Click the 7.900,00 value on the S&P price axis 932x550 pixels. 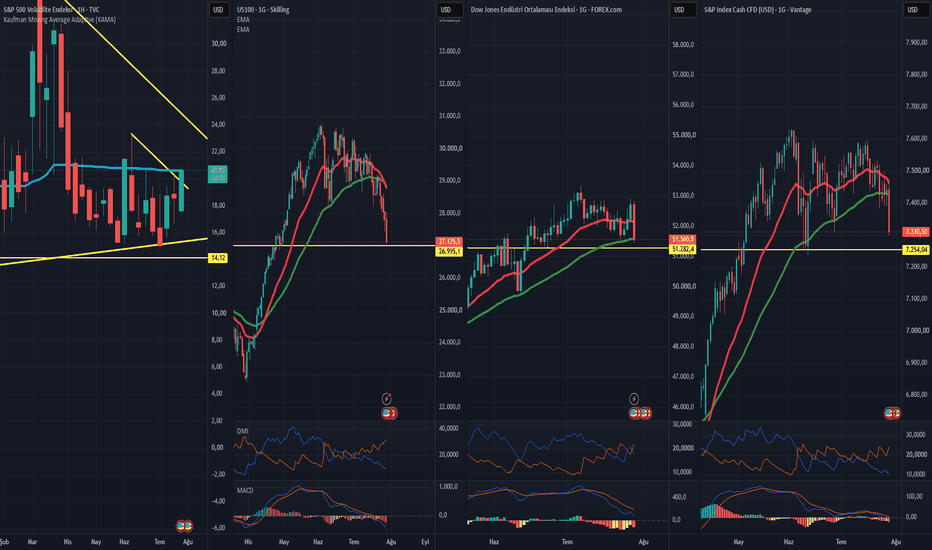click(x=917, y=42)
